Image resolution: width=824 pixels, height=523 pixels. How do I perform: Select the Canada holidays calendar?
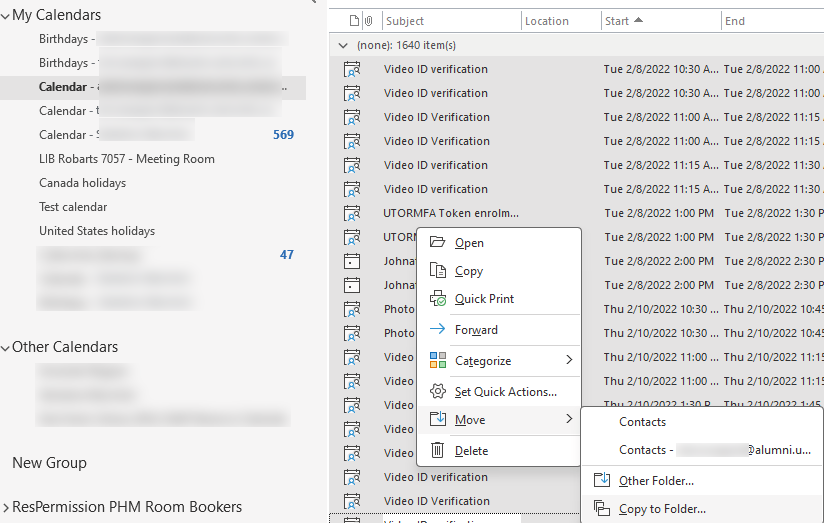[82, 183]
